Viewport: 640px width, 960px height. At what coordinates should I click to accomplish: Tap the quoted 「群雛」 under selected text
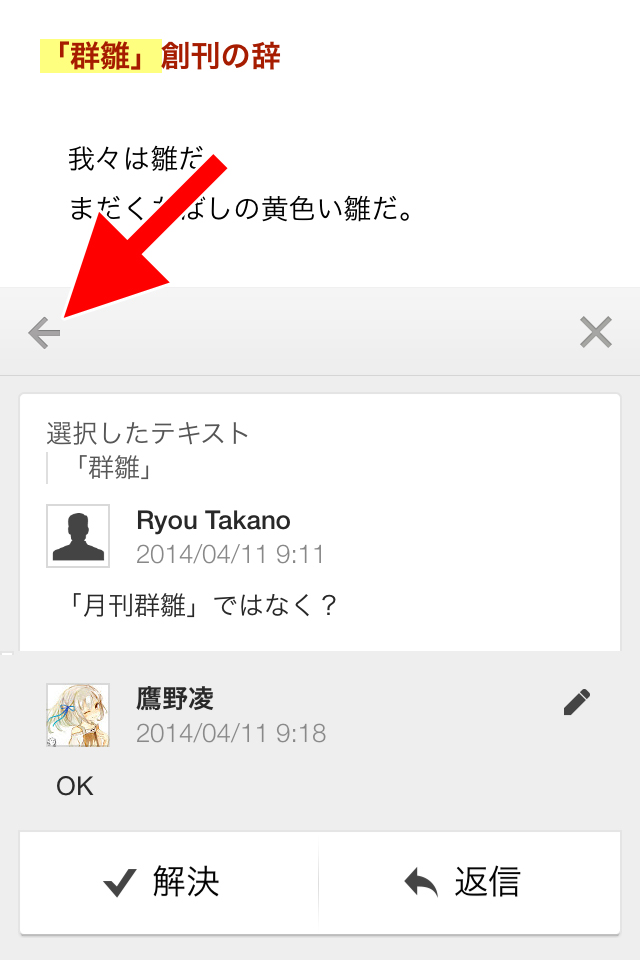[x=109, y=468]
